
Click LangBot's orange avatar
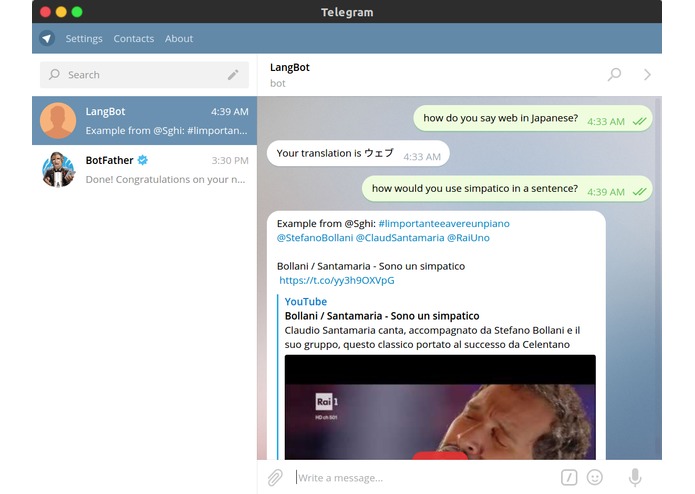click(x=58, y=121)
